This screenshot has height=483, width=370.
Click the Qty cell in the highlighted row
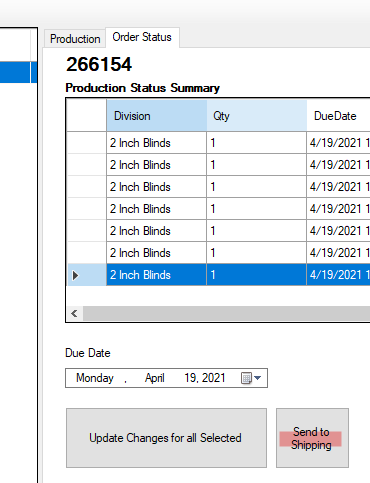point(256,275)
